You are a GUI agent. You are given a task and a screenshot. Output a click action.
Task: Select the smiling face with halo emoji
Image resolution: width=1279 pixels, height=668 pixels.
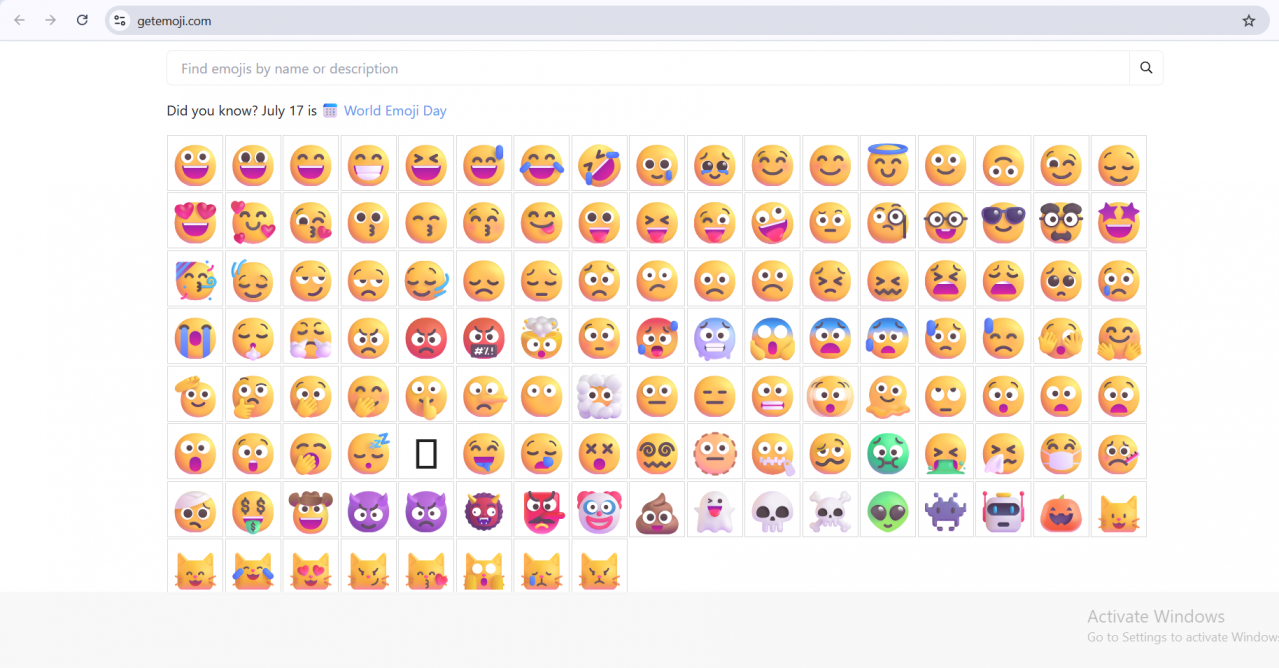coord(888,164)
